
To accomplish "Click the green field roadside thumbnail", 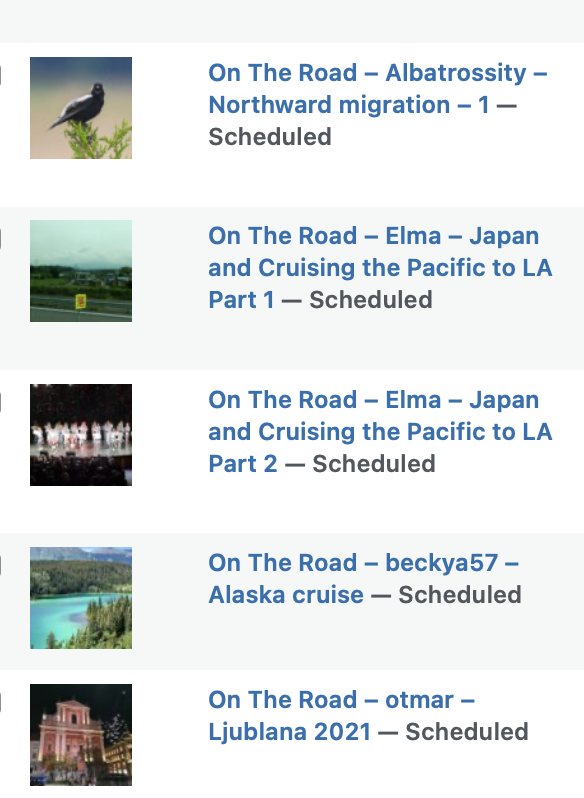I will point(81,271).
